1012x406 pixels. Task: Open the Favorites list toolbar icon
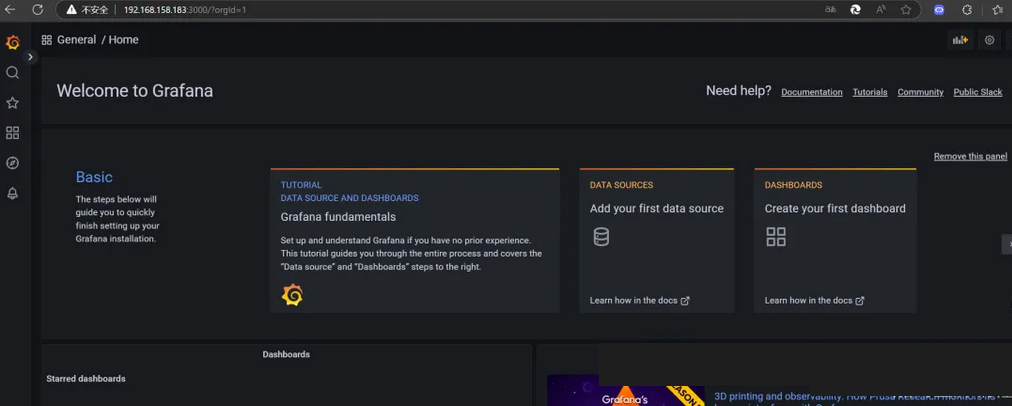pos(997,10)
